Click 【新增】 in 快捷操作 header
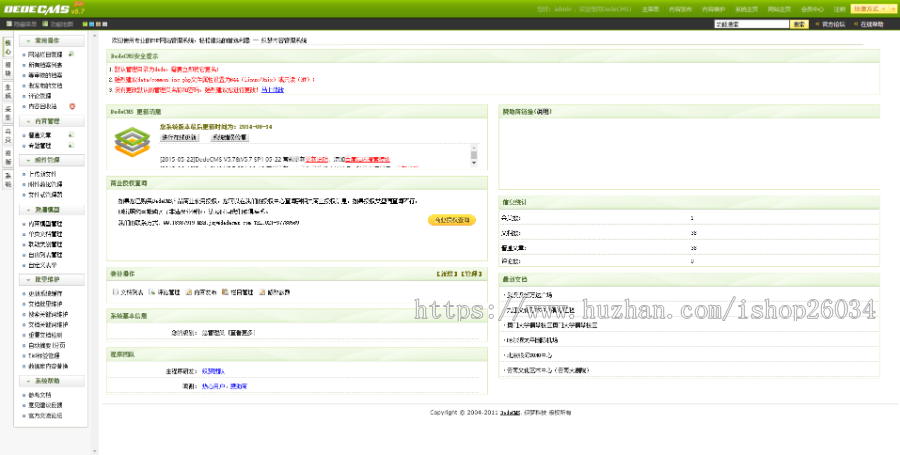The height and width of the screenshot is (455, 900). coord(447,274)
